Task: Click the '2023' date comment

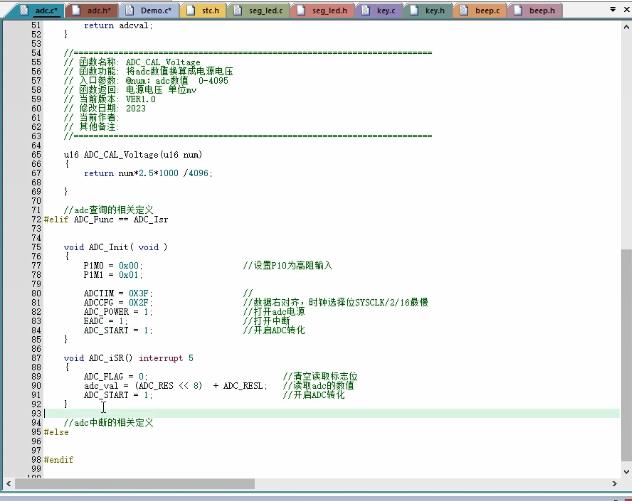Action: [135, 108]
